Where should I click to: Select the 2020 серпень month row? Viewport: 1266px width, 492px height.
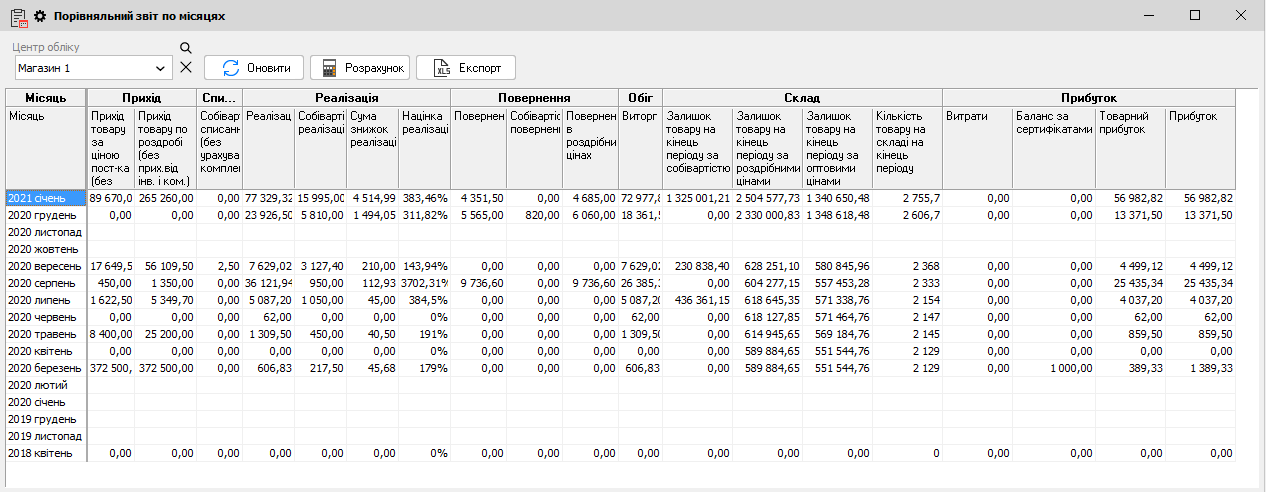[44, 284]
